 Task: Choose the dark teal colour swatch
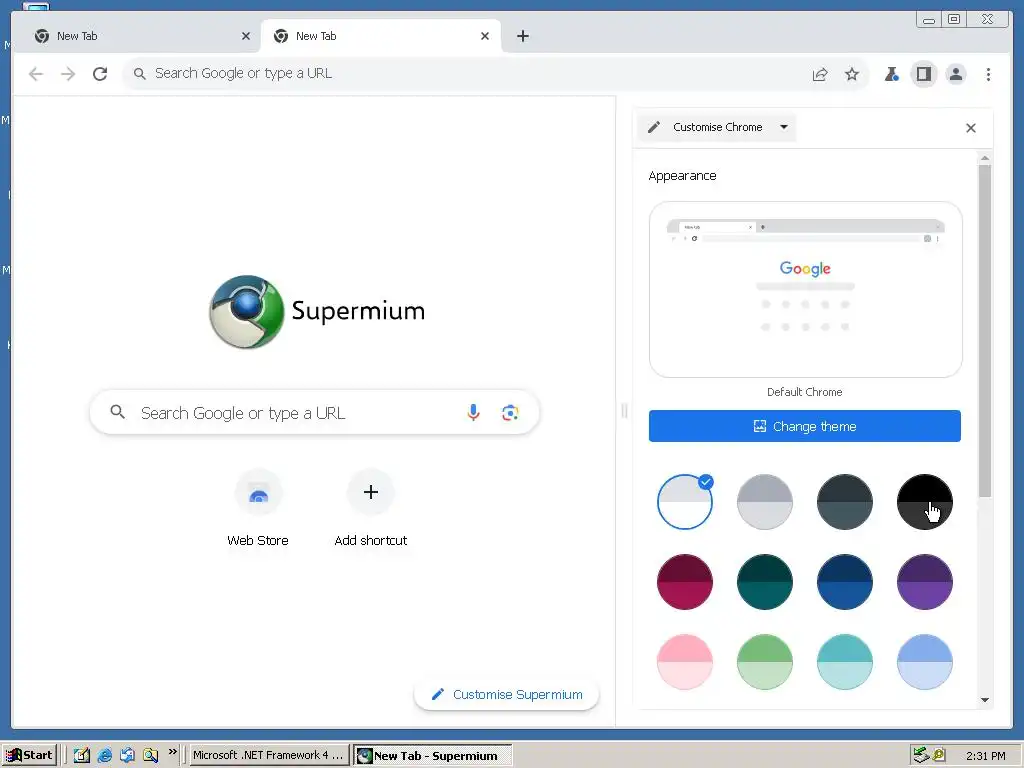click(765, 582)
